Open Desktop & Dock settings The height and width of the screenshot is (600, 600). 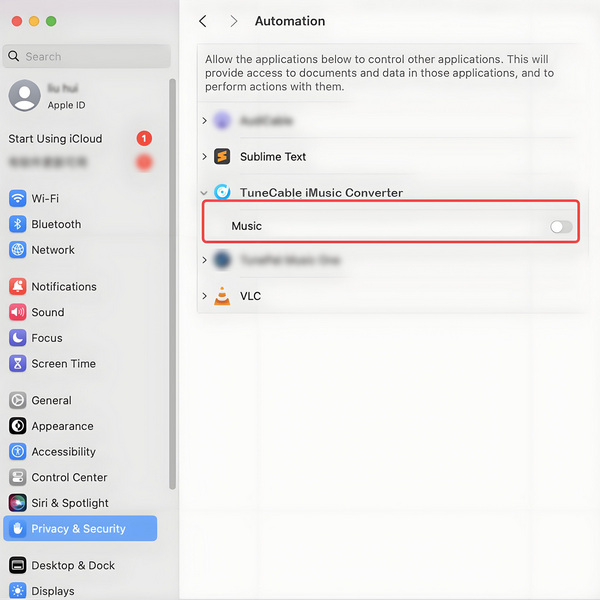click(80, 565)
